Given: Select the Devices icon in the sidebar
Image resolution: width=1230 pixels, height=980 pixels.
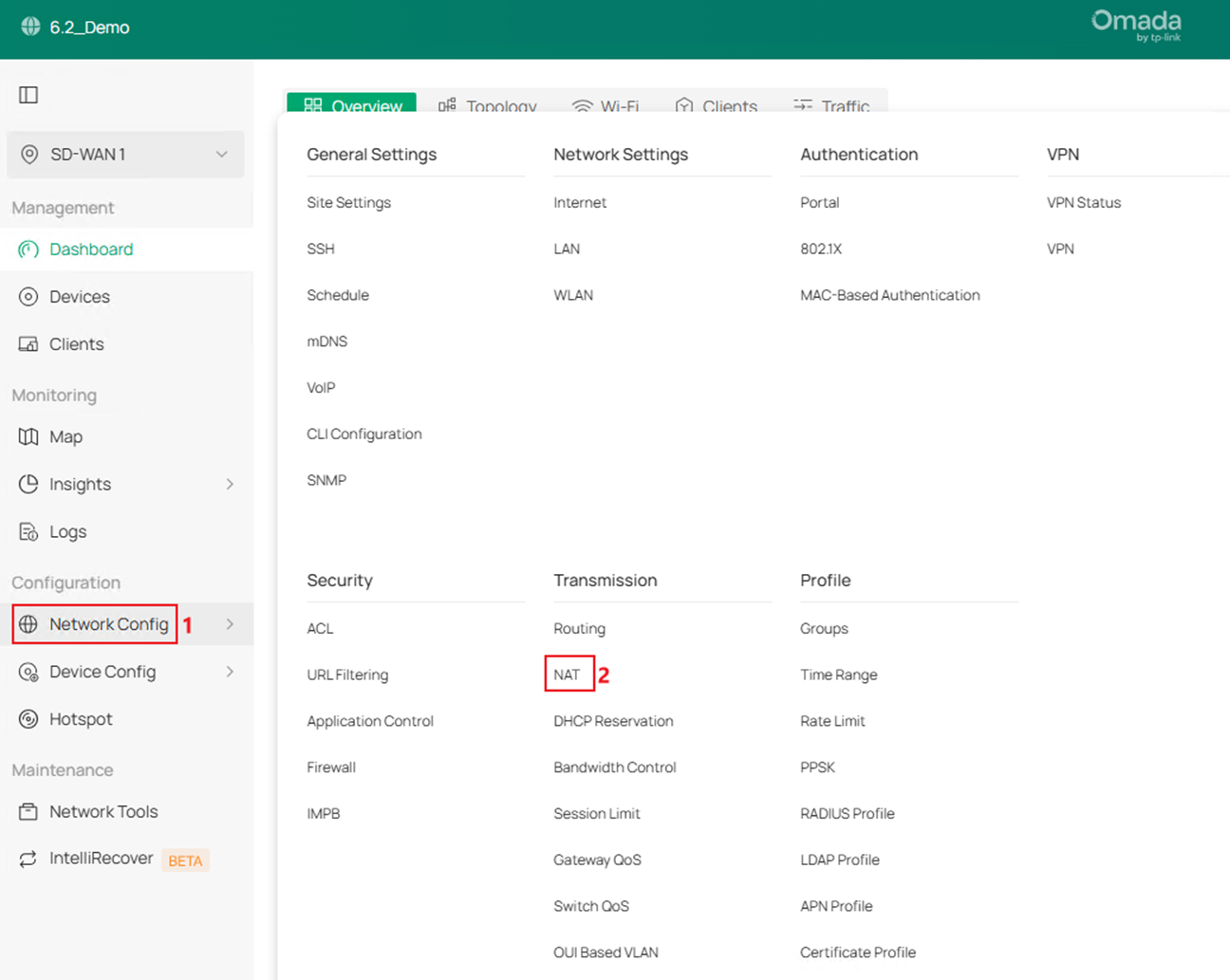Looking at the screenshot, I should click(x=29, y=296).
